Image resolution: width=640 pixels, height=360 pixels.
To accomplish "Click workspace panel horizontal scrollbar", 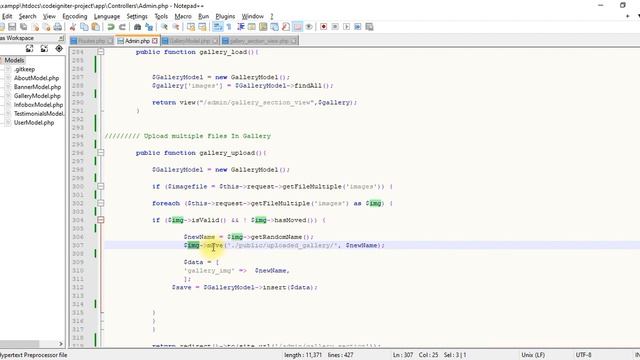I will pos(20,344).
